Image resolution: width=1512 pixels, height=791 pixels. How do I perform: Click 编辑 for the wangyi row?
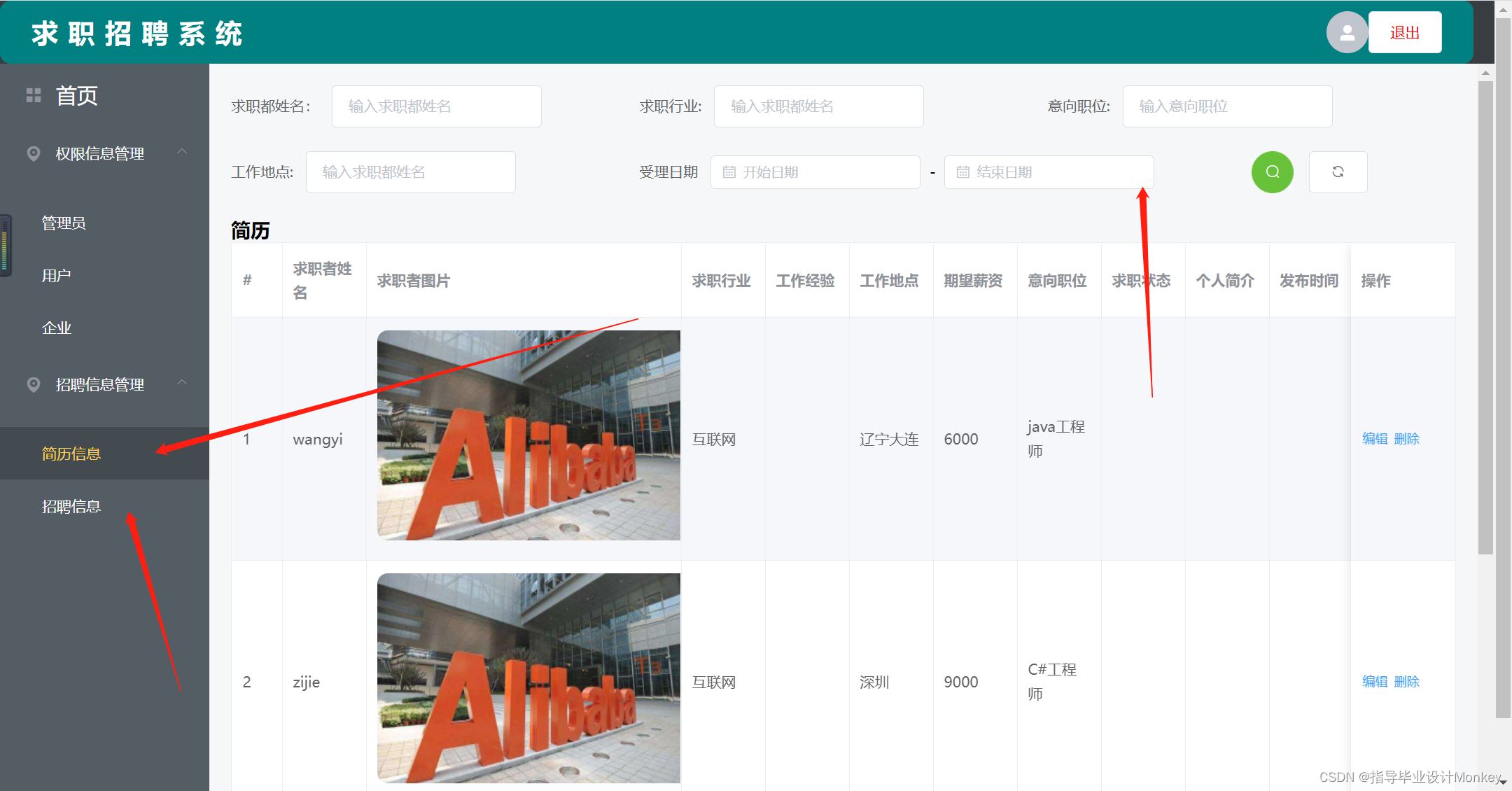click(x=1375, y=439)
